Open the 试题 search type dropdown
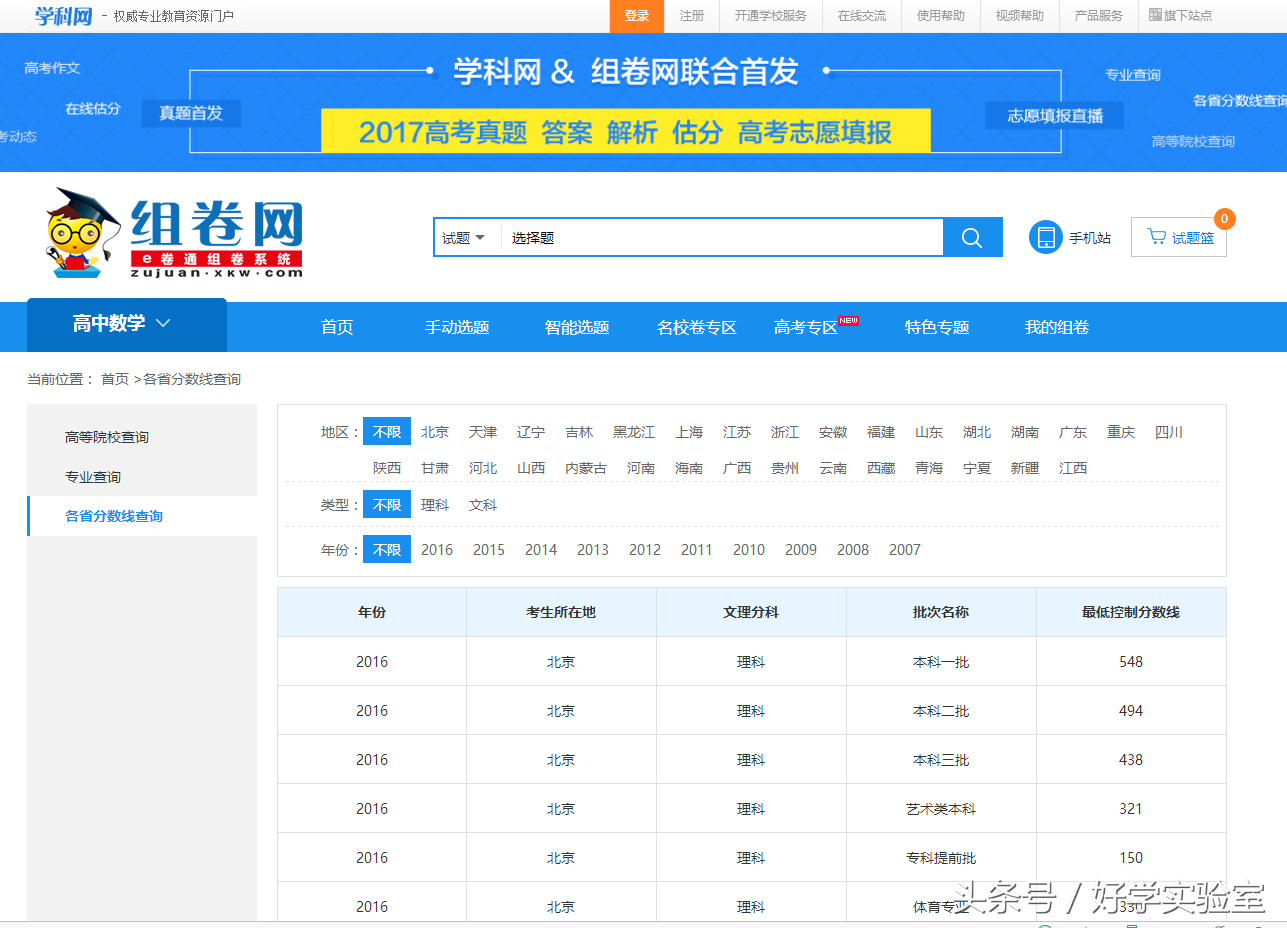This screenshot has height=928, width=1287. point(464,237)
